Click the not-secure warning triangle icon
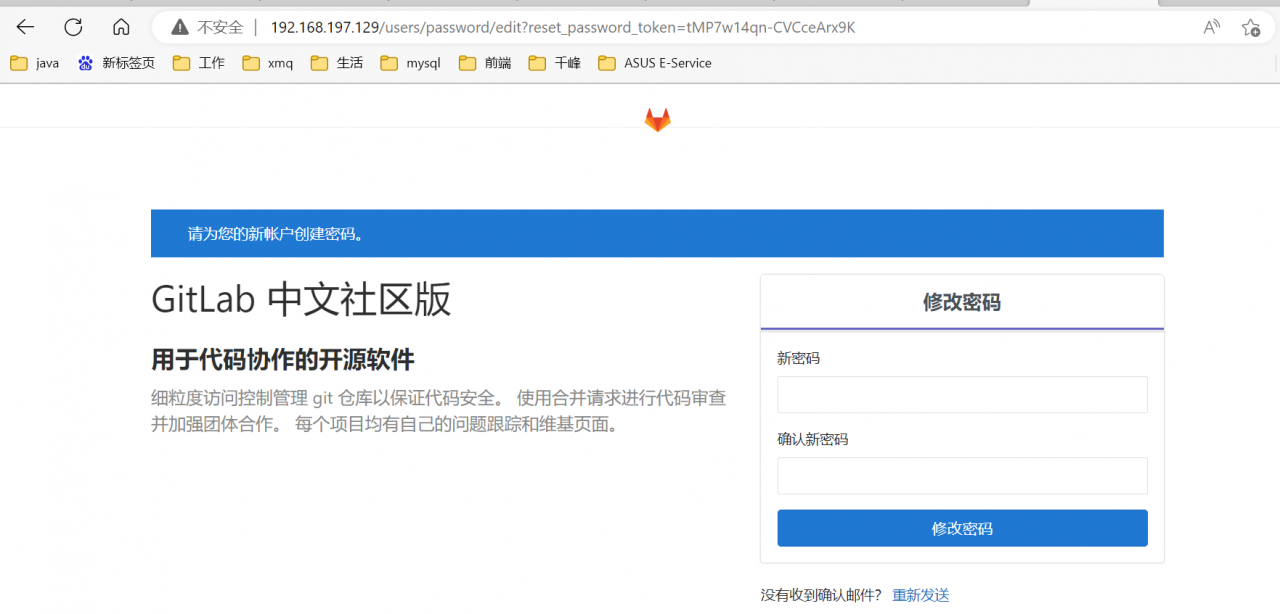Image resolution: width=1280 pixels, height=614 pixels. [x=180, y=27]
